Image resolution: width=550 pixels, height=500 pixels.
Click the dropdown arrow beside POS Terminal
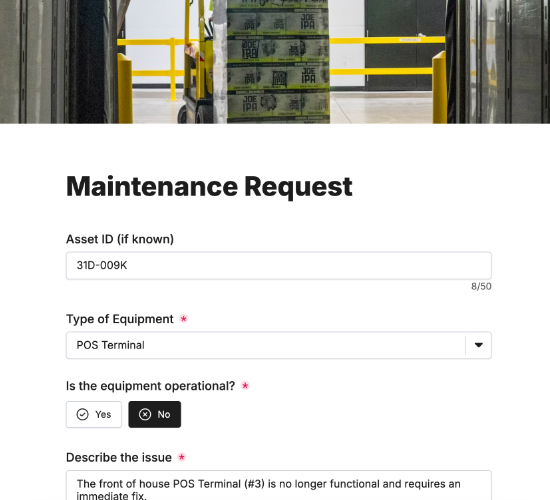478,345
